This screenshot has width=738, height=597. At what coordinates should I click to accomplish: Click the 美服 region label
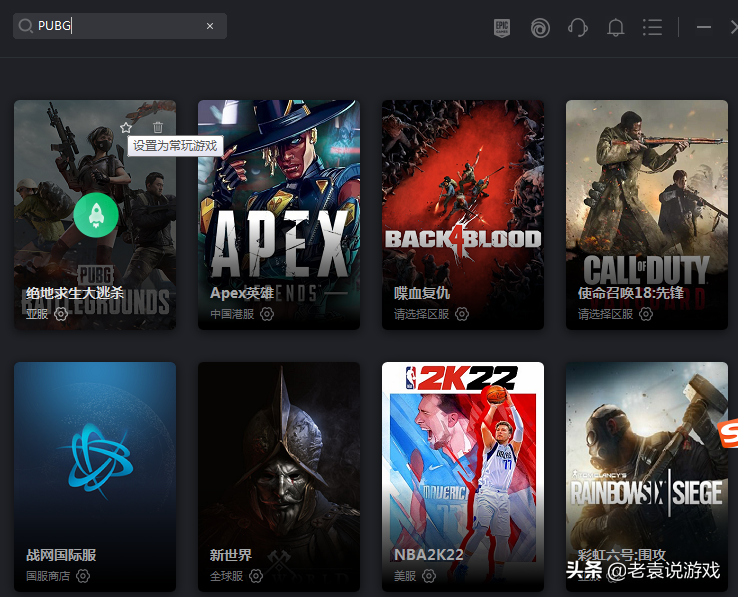[x=405, y=576]
